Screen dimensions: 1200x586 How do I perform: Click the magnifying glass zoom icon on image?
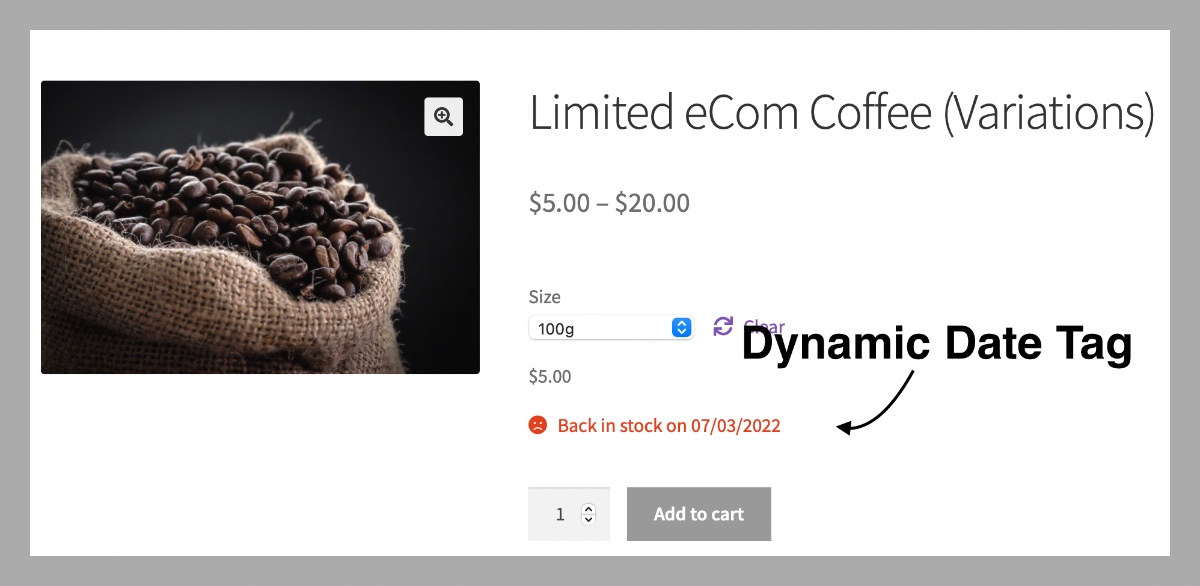tap(443, 117)
